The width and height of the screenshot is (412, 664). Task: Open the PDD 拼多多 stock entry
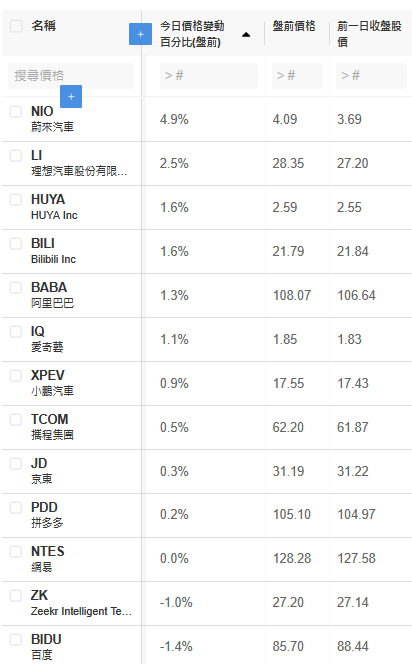pyautogui.click(x=47, y=515)
